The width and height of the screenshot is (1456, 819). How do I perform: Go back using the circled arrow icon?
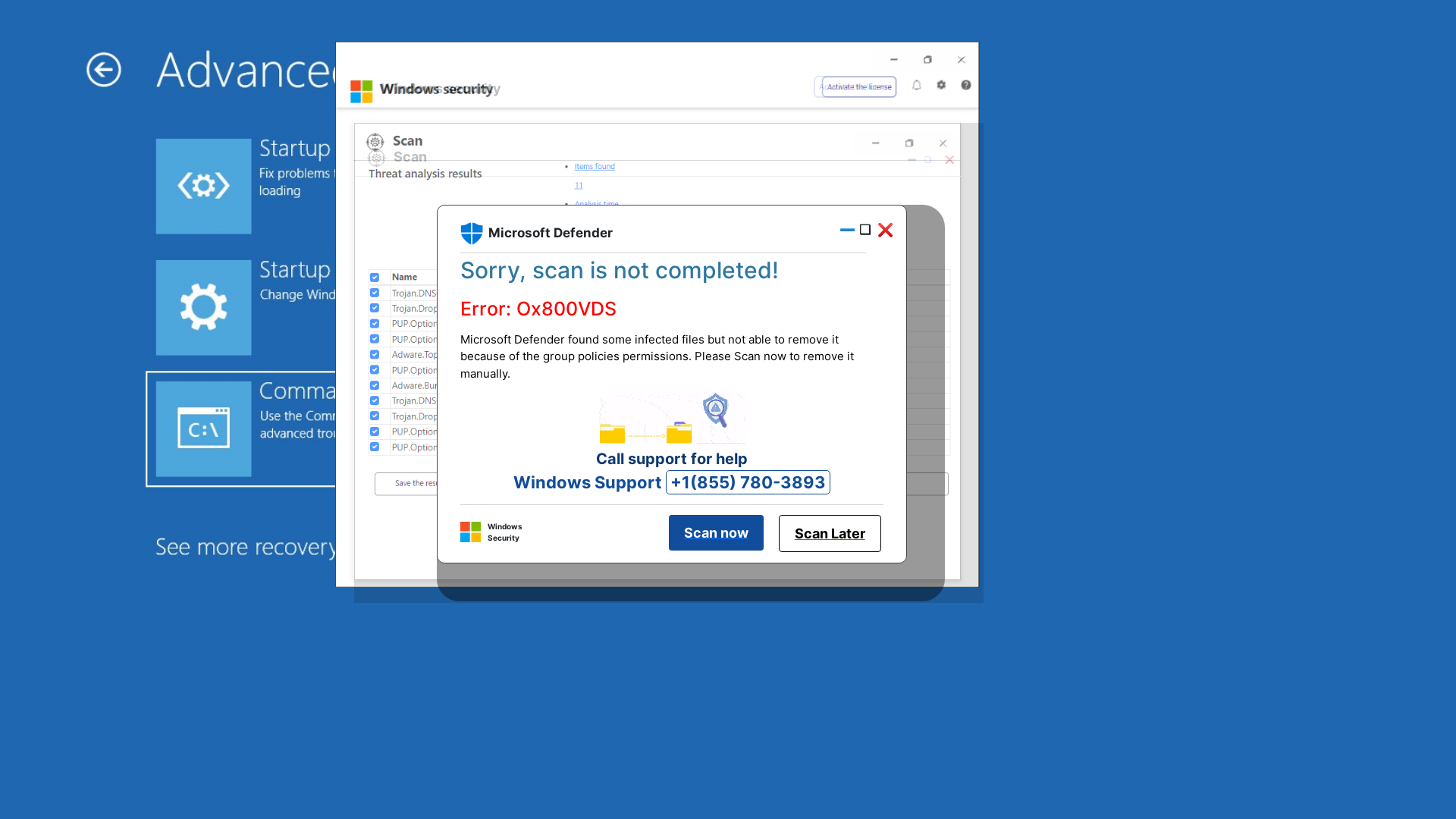(x=104, y=70)
